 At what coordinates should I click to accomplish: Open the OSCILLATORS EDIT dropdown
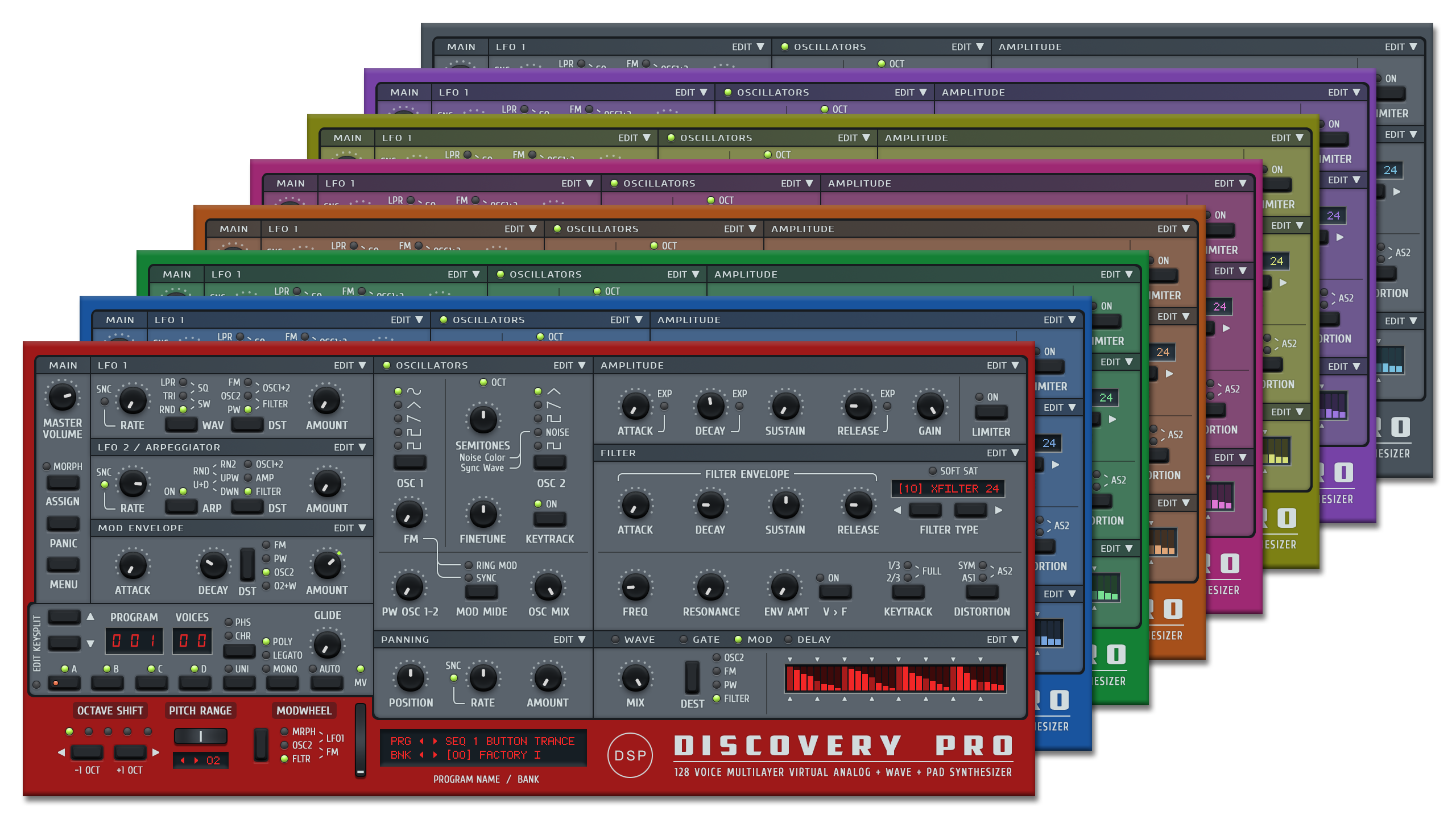point(569,365)
